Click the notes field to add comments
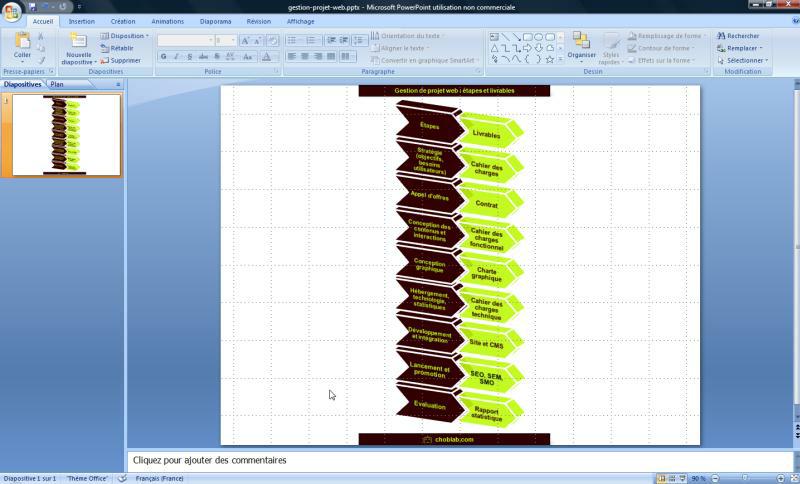Screen dimensions: 800x484 [x=459, y=461]
